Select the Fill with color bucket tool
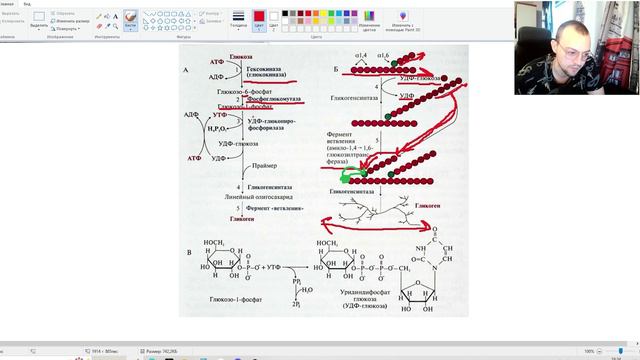 107,17
